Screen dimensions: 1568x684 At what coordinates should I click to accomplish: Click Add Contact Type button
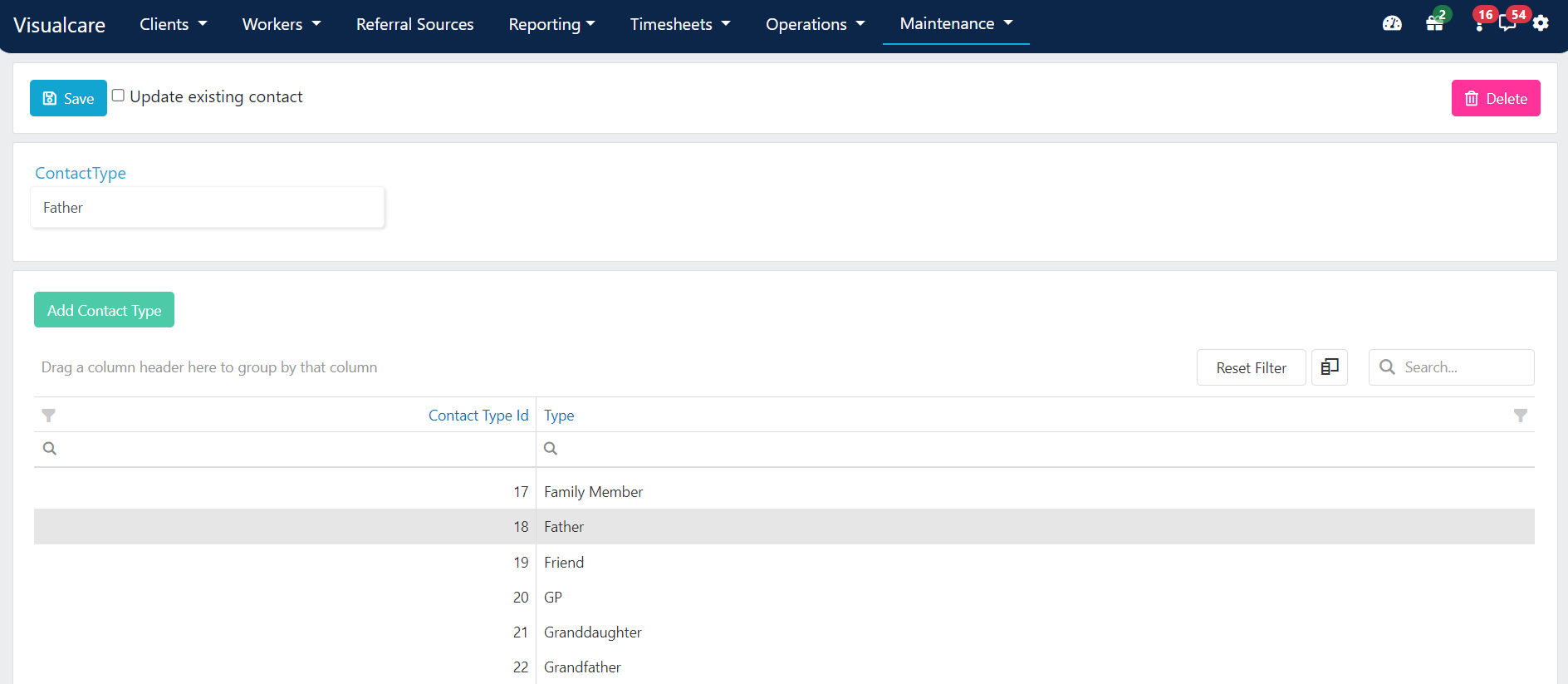coord(104,310)
